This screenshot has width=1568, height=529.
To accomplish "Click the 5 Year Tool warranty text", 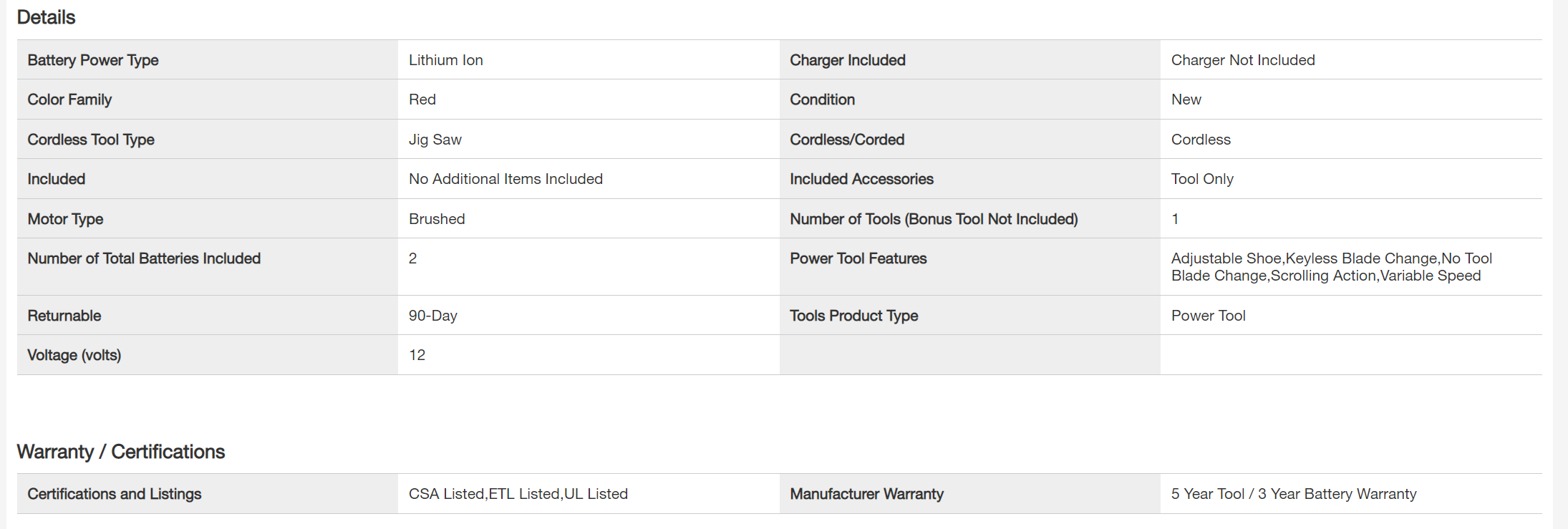I will (x=1293, y=494).
